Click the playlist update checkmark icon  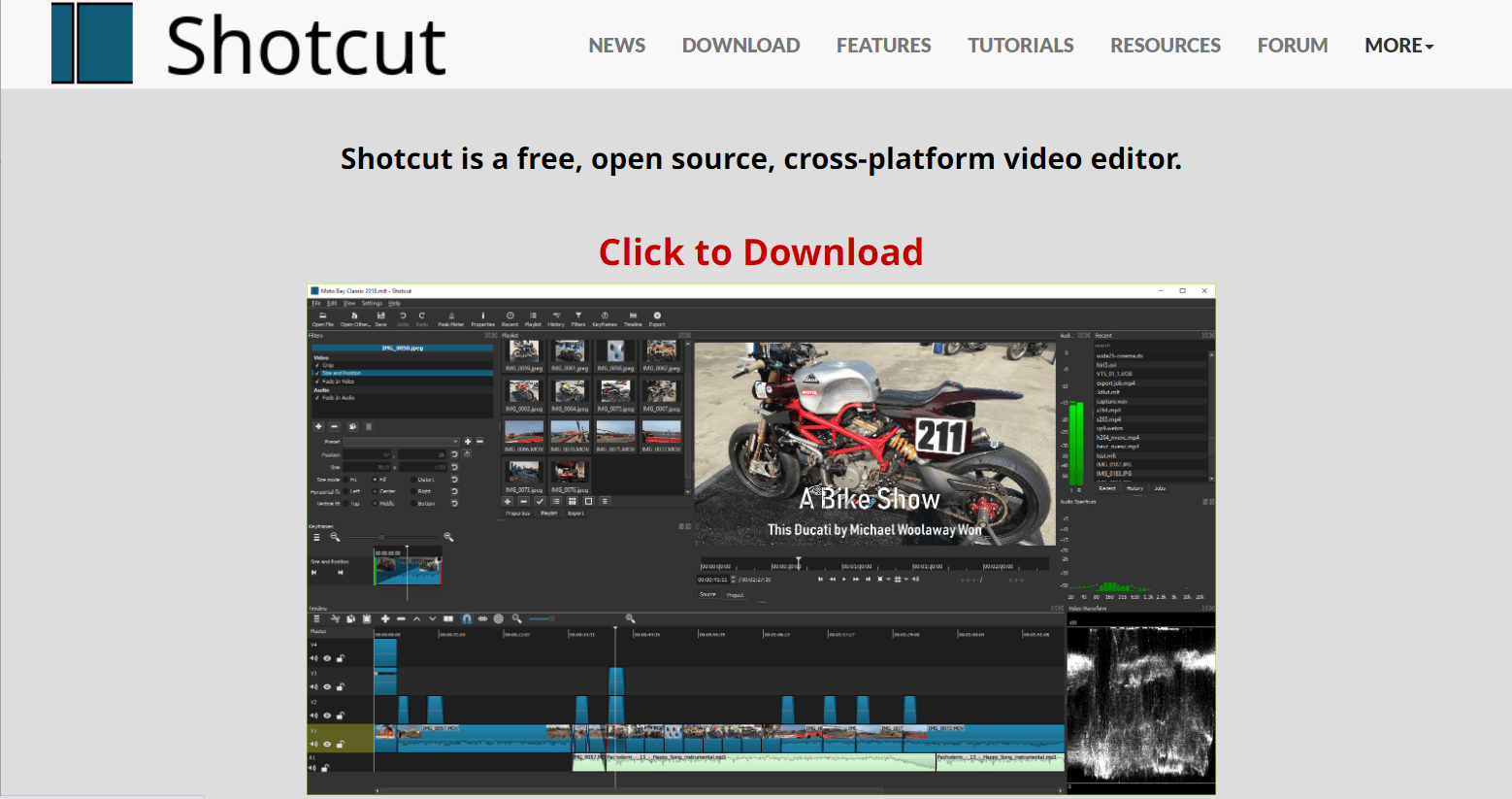pyautogui.click(x=540, y=502)
